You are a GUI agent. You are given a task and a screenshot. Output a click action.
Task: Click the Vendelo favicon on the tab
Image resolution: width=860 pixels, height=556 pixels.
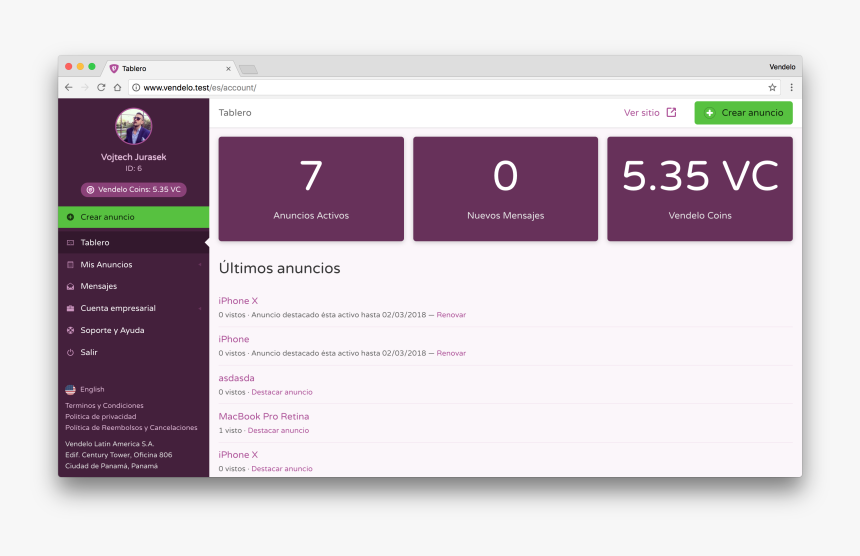coord(114,69)
